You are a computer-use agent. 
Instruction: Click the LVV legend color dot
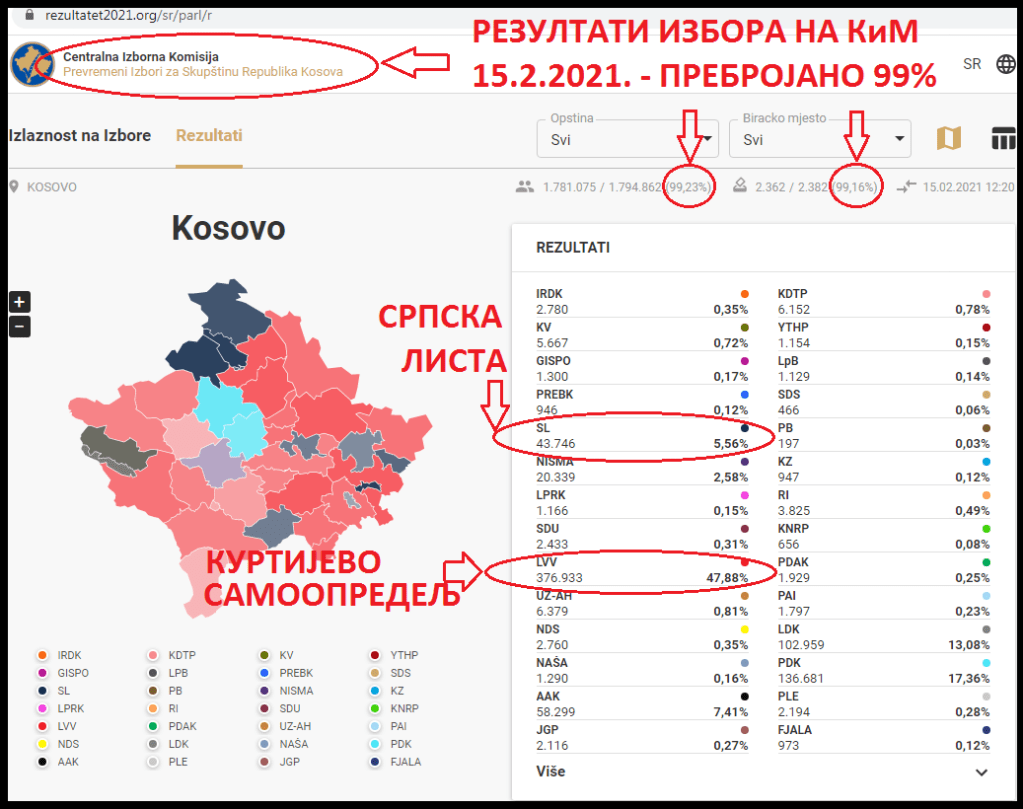click(42, 726)
